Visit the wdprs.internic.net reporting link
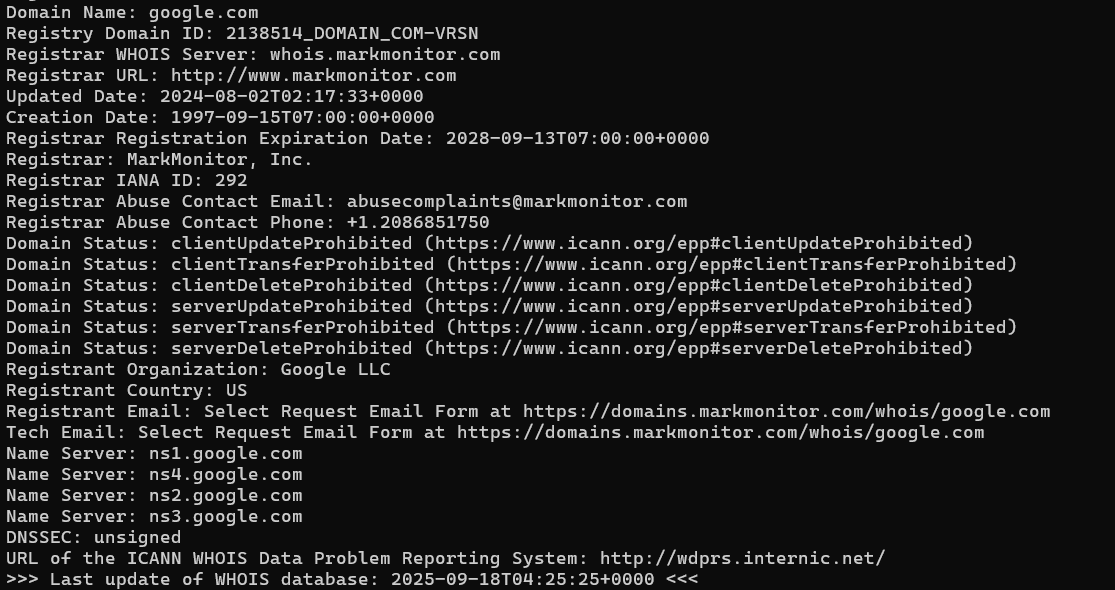 tap(742, 558)
